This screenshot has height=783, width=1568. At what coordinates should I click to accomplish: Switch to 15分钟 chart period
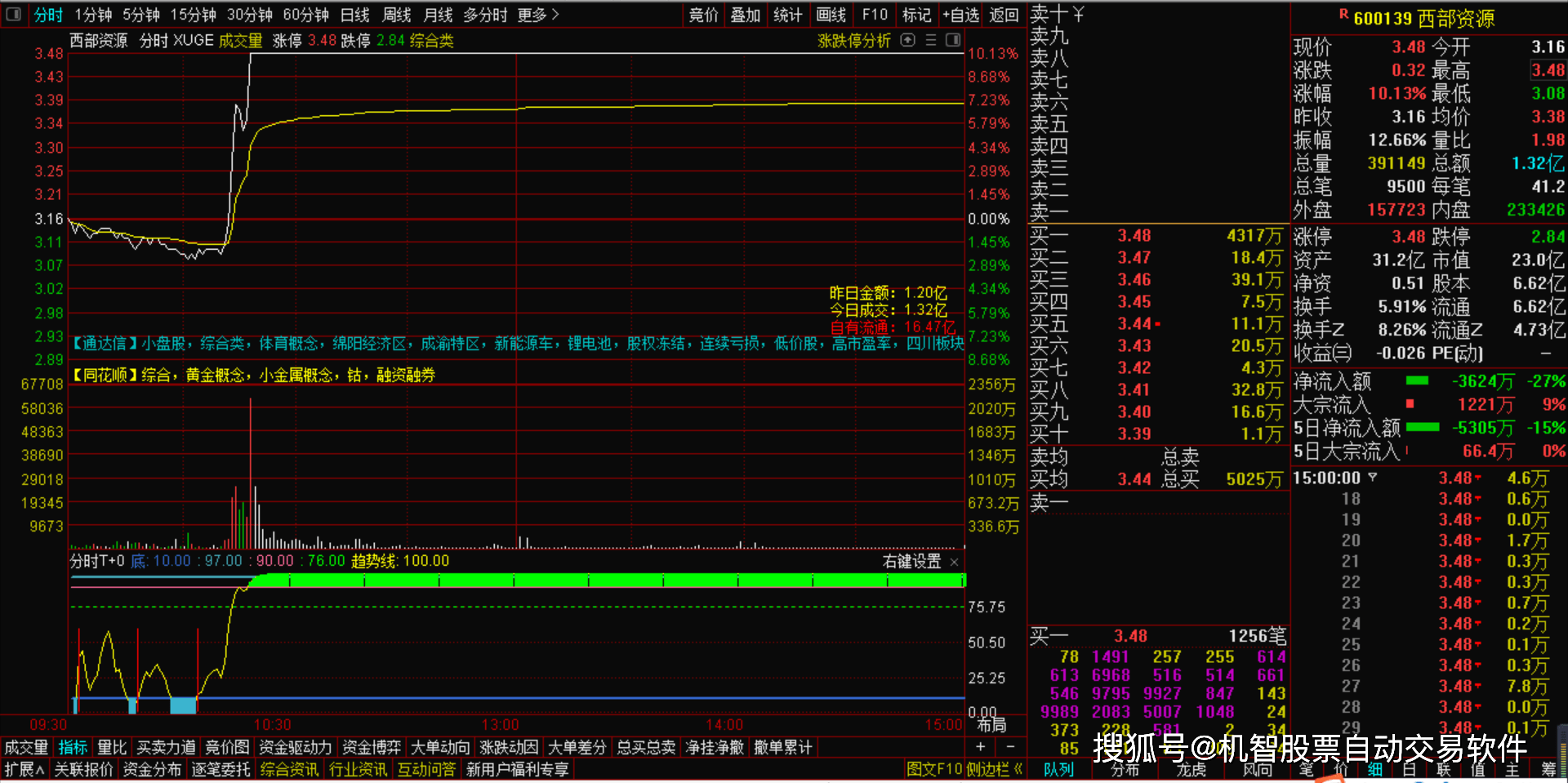pyautogui.click(x=193, y=15)
